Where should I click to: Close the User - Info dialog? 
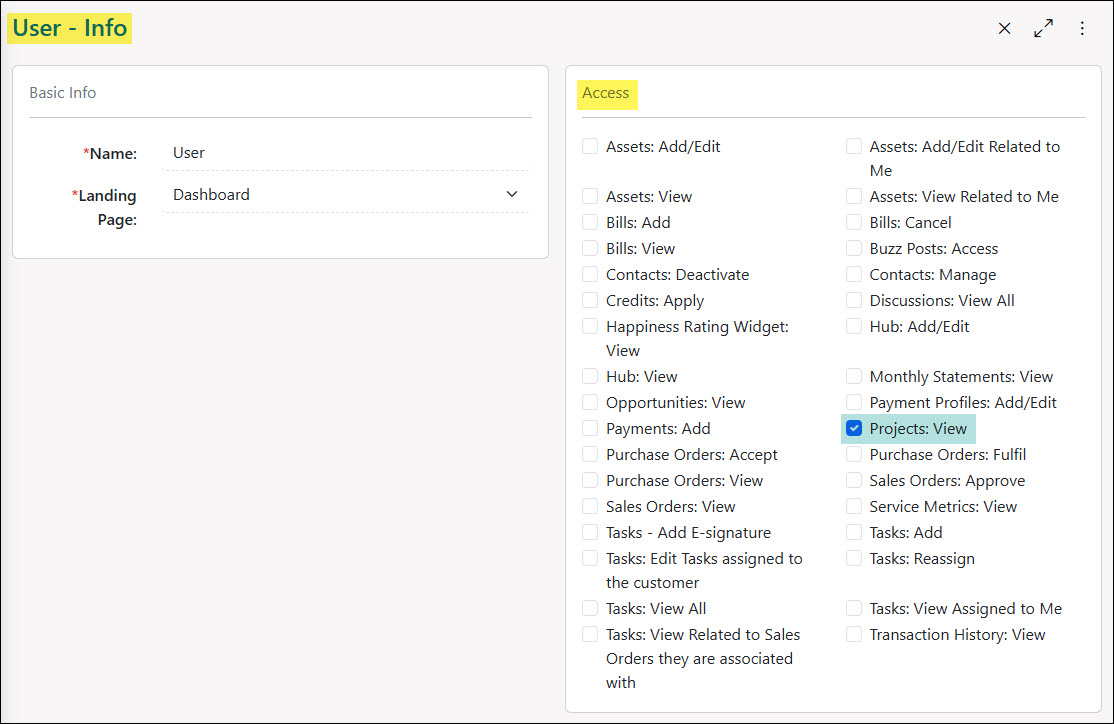(1004, 28)
